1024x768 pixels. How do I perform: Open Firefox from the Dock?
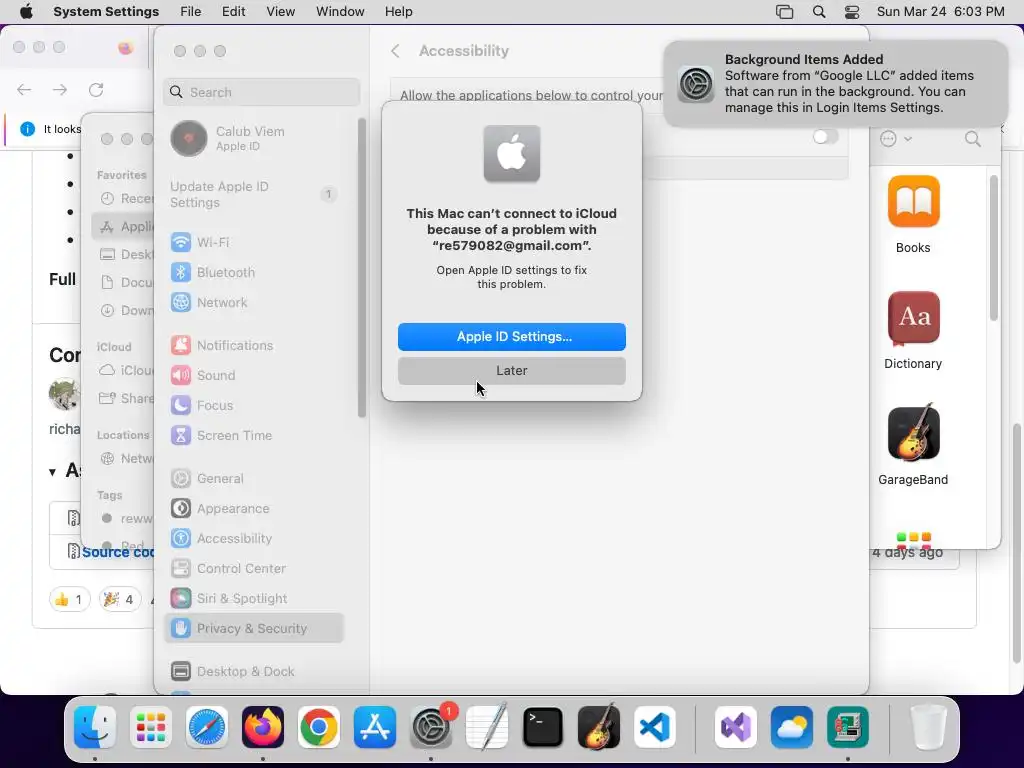(263, 727)
